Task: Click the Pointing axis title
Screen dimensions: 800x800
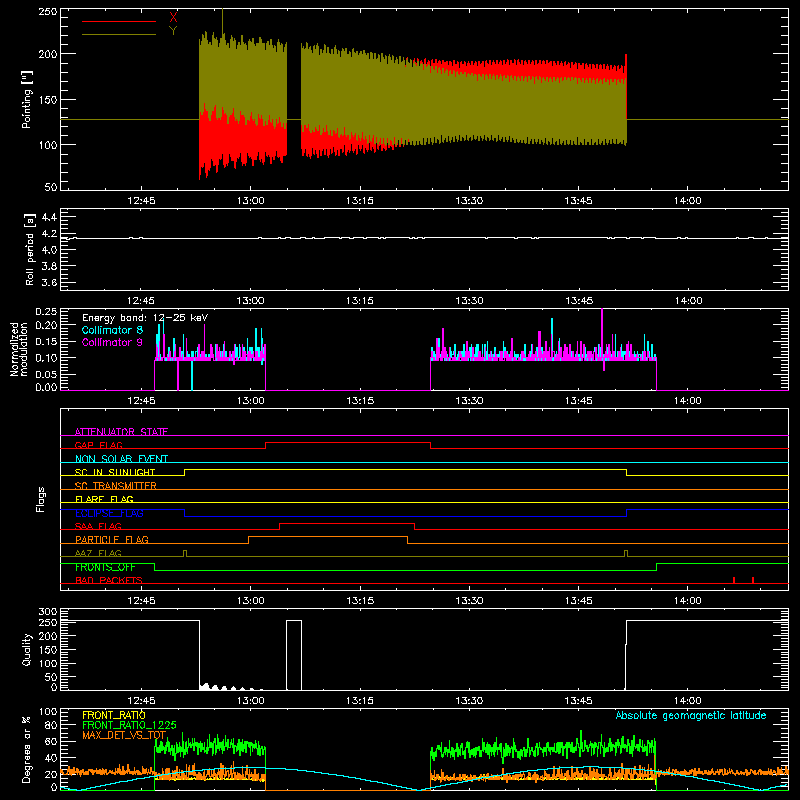Action: coord(27,99)
